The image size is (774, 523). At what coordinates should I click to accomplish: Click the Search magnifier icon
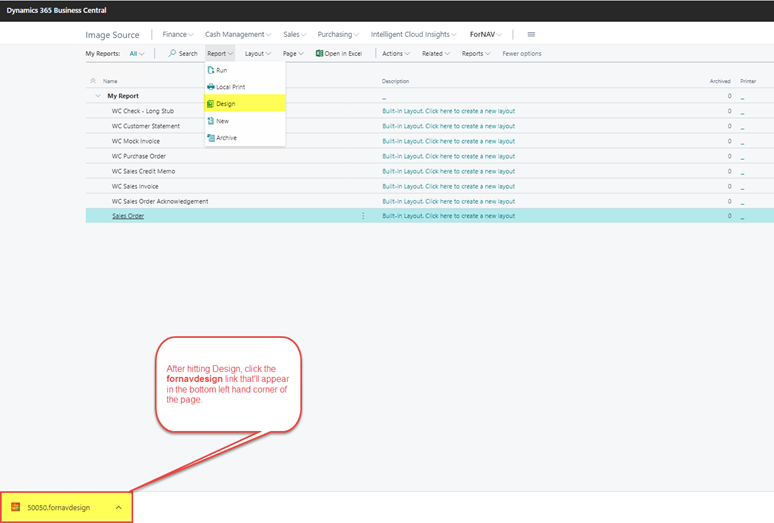click(172, 53)
